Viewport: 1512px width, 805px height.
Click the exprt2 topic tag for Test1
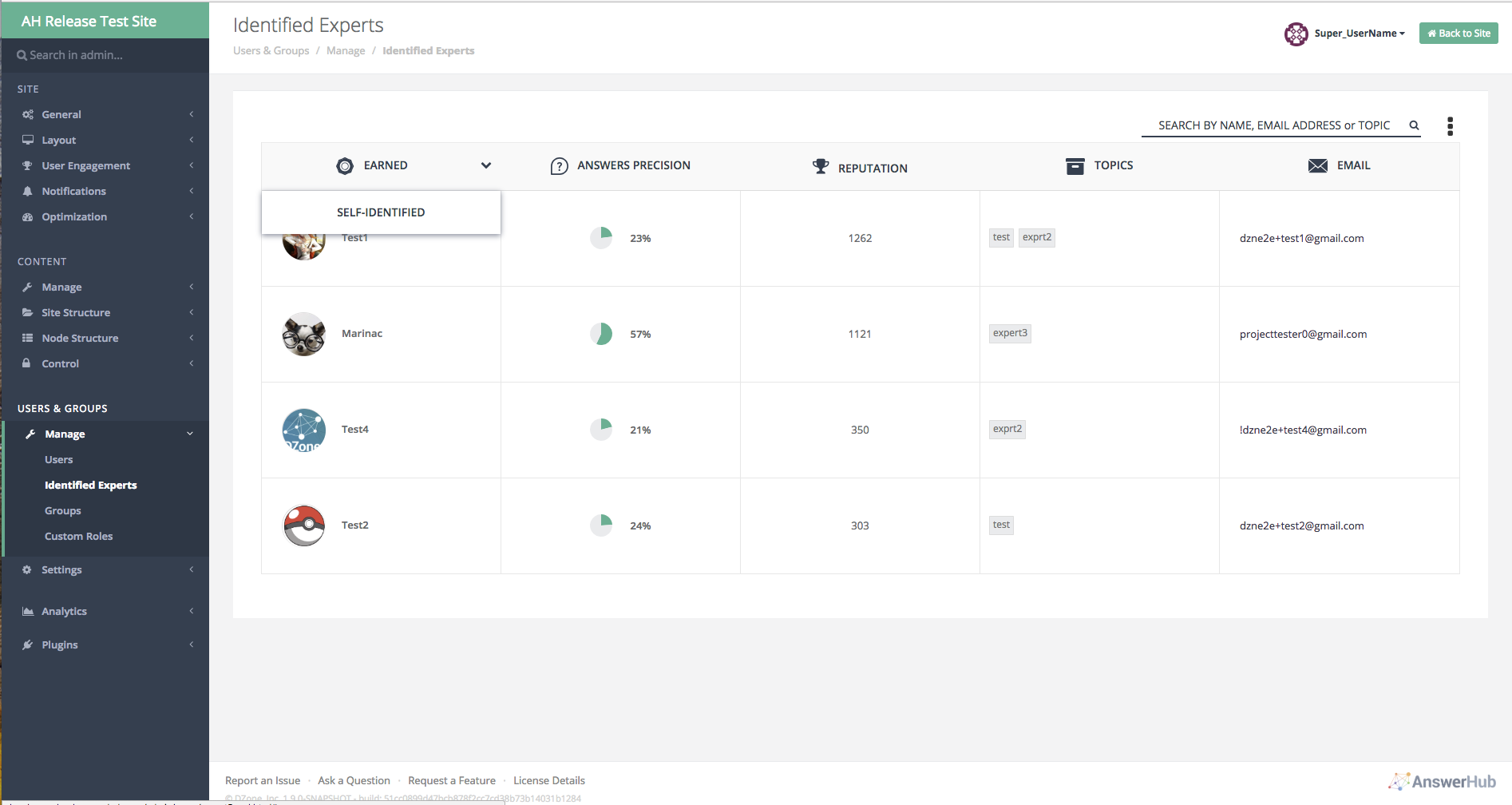click(1037, 237)
